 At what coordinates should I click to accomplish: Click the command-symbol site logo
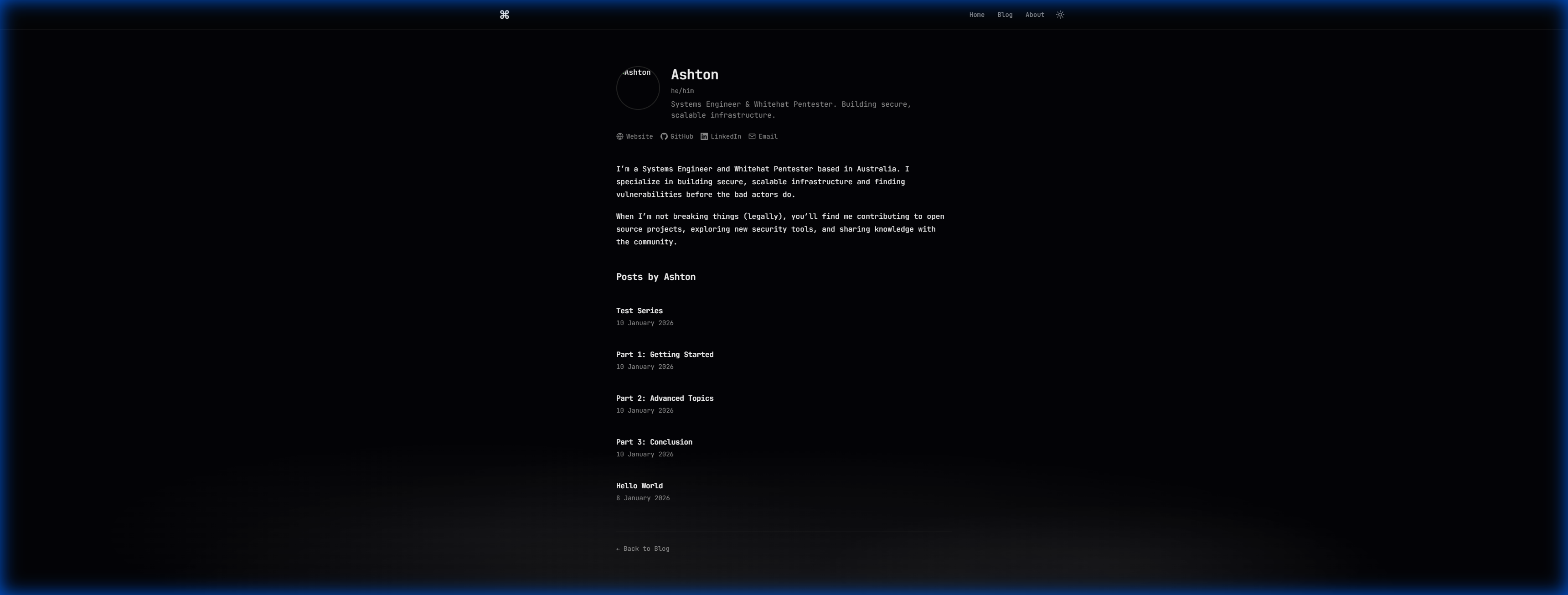(x=504, y=15)
